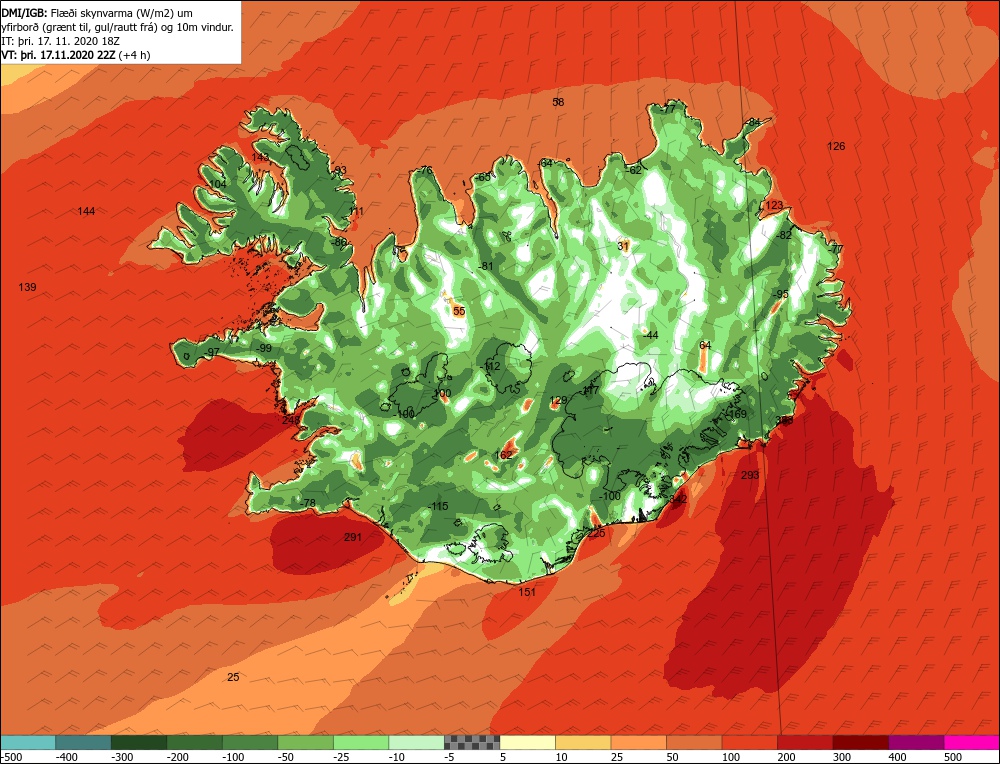The width and height of the screenshot is (1000, 764).
Task: Click the map value 55 in northwest Iceland
Action: click(459, 311)
